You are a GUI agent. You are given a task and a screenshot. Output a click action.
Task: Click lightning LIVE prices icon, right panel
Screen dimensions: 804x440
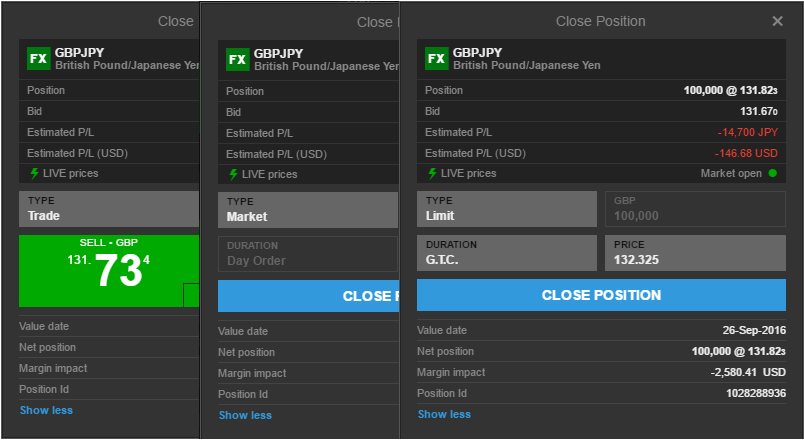pos(432,174)
